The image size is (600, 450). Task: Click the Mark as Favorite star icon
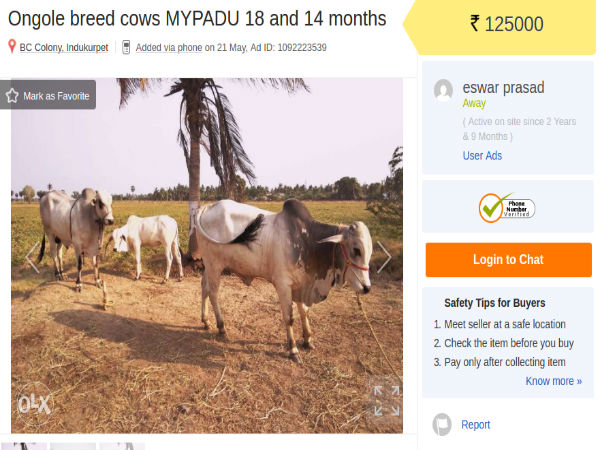[x=13, y=96]
